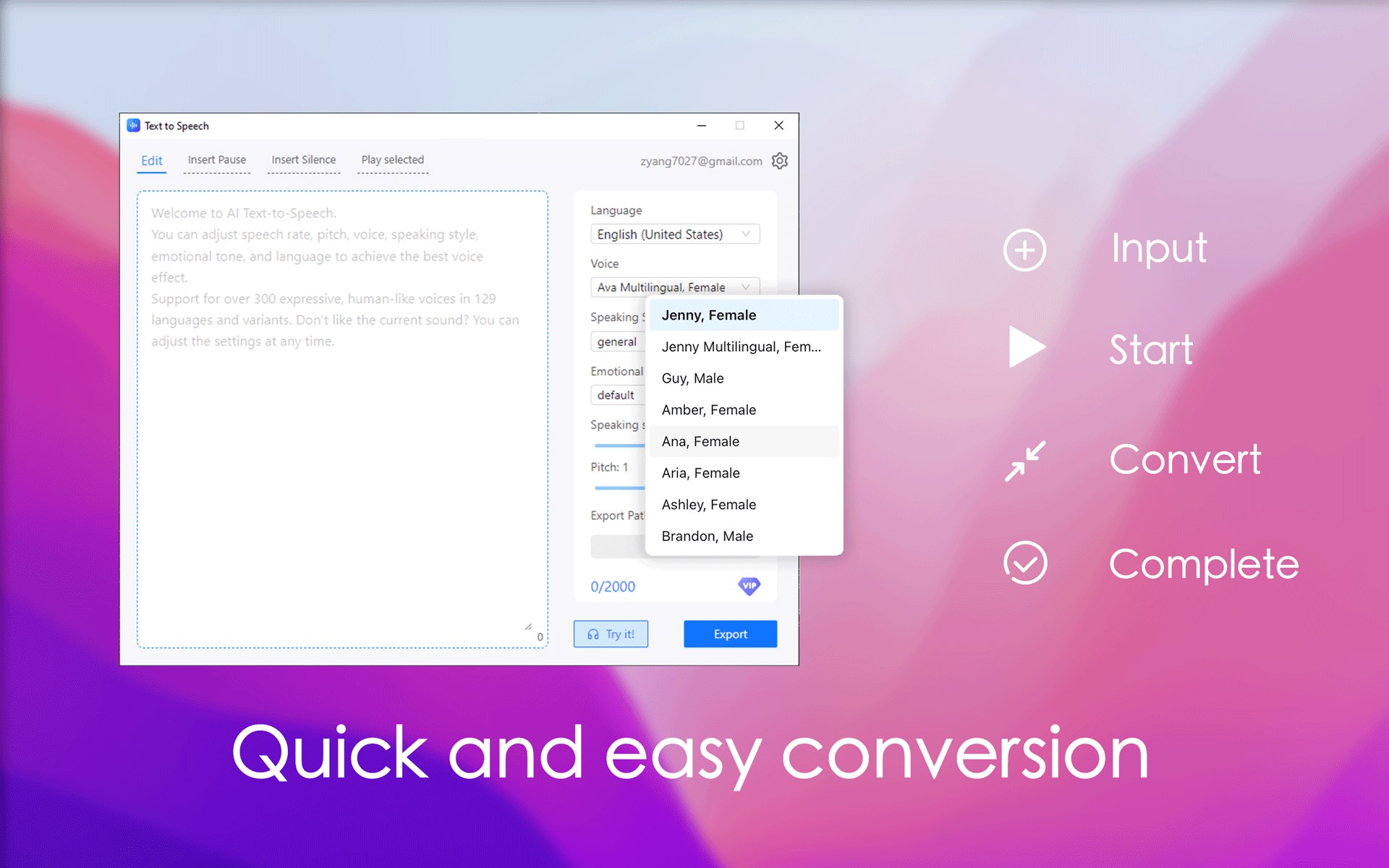Screen dimensions: 1389x868
Task: Open the general speaking style dropdown
Action: pos(617,341)
